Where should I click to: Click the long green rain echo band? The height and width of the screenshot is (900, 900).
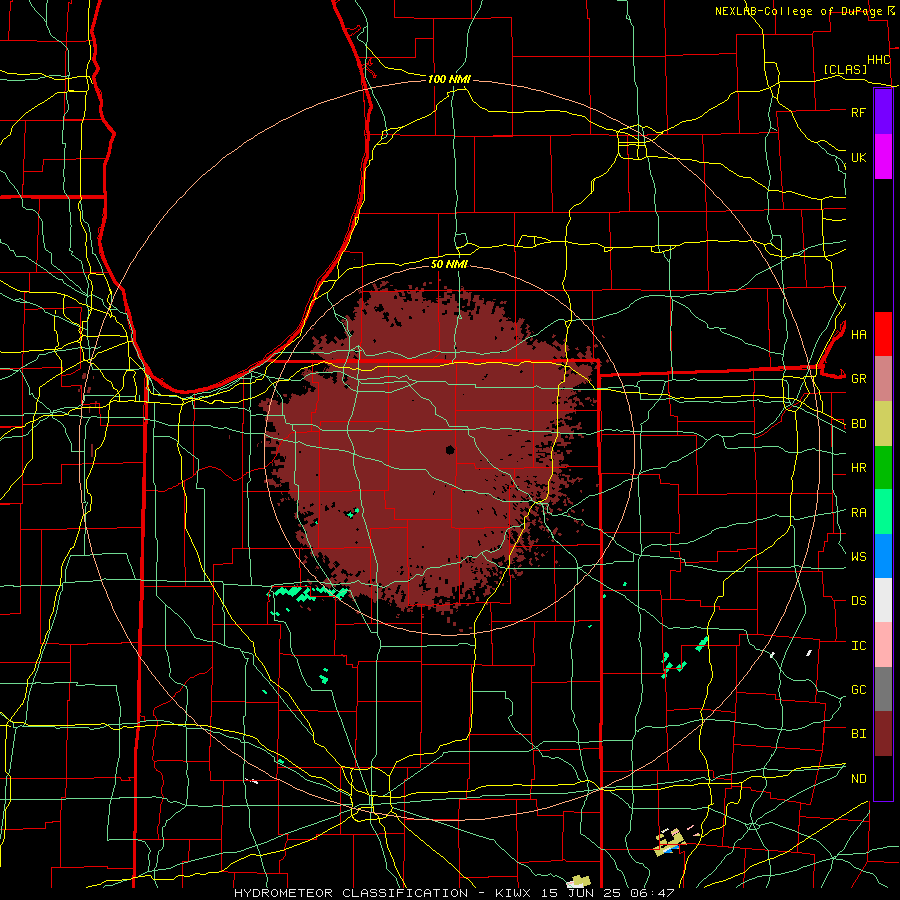(310, 593)
